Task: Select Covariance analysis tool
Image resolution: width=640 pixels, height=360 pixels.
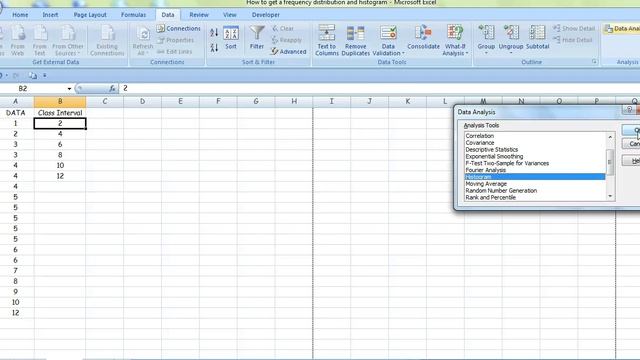Action: pos(535,142)
